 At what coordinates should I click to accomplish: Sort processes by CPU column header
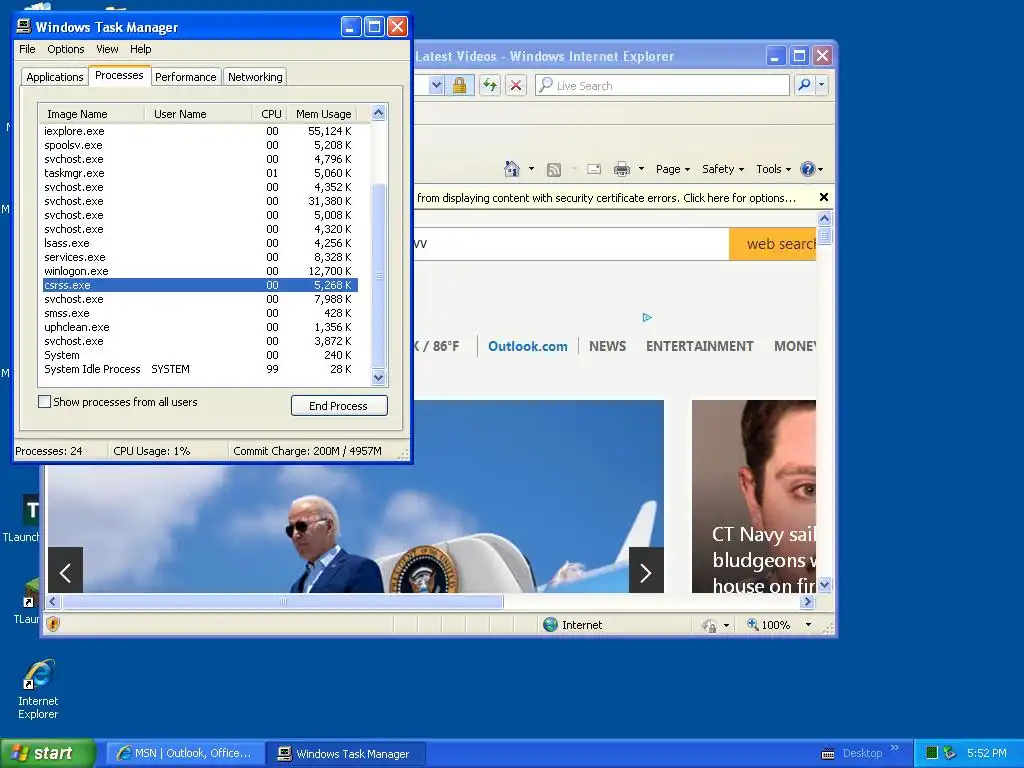(x=270, y=114)
